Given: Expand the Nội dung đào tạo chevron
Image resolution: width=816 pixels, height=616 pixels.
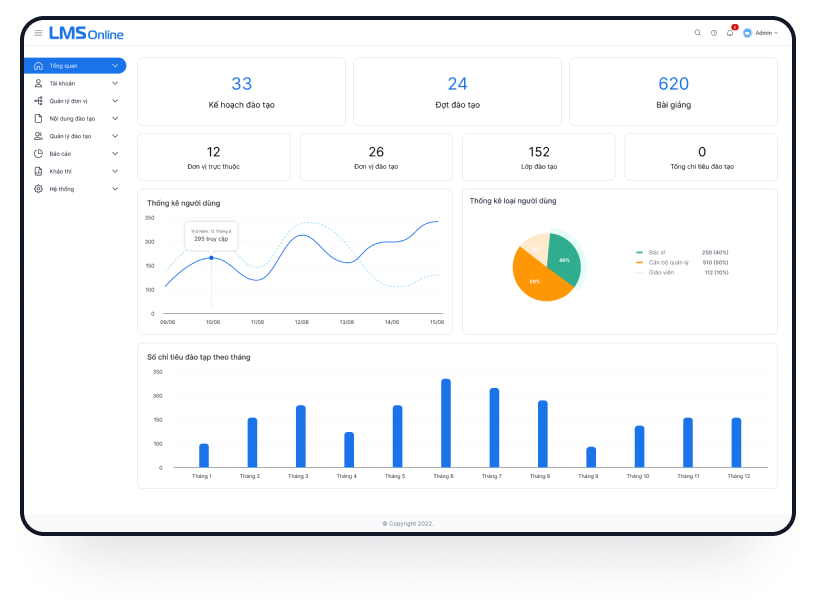Looking at the screenshot, I should 115,118.
